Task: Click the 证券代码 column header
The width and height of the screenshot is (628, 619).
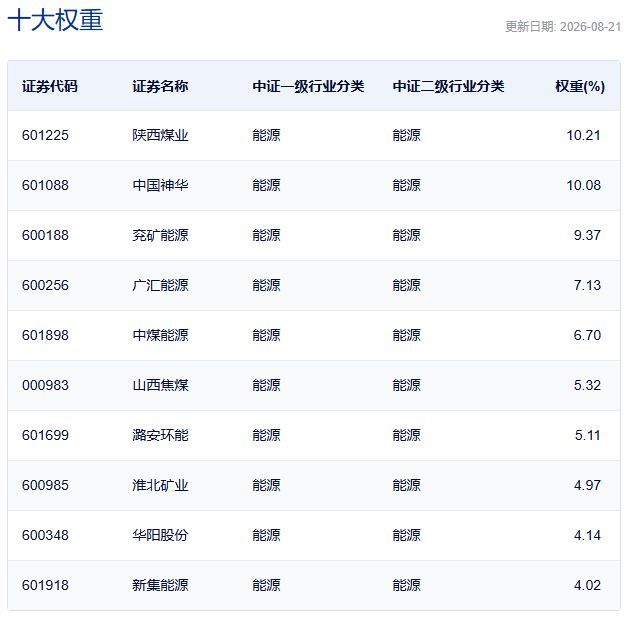Action: (x=50, y=86)
